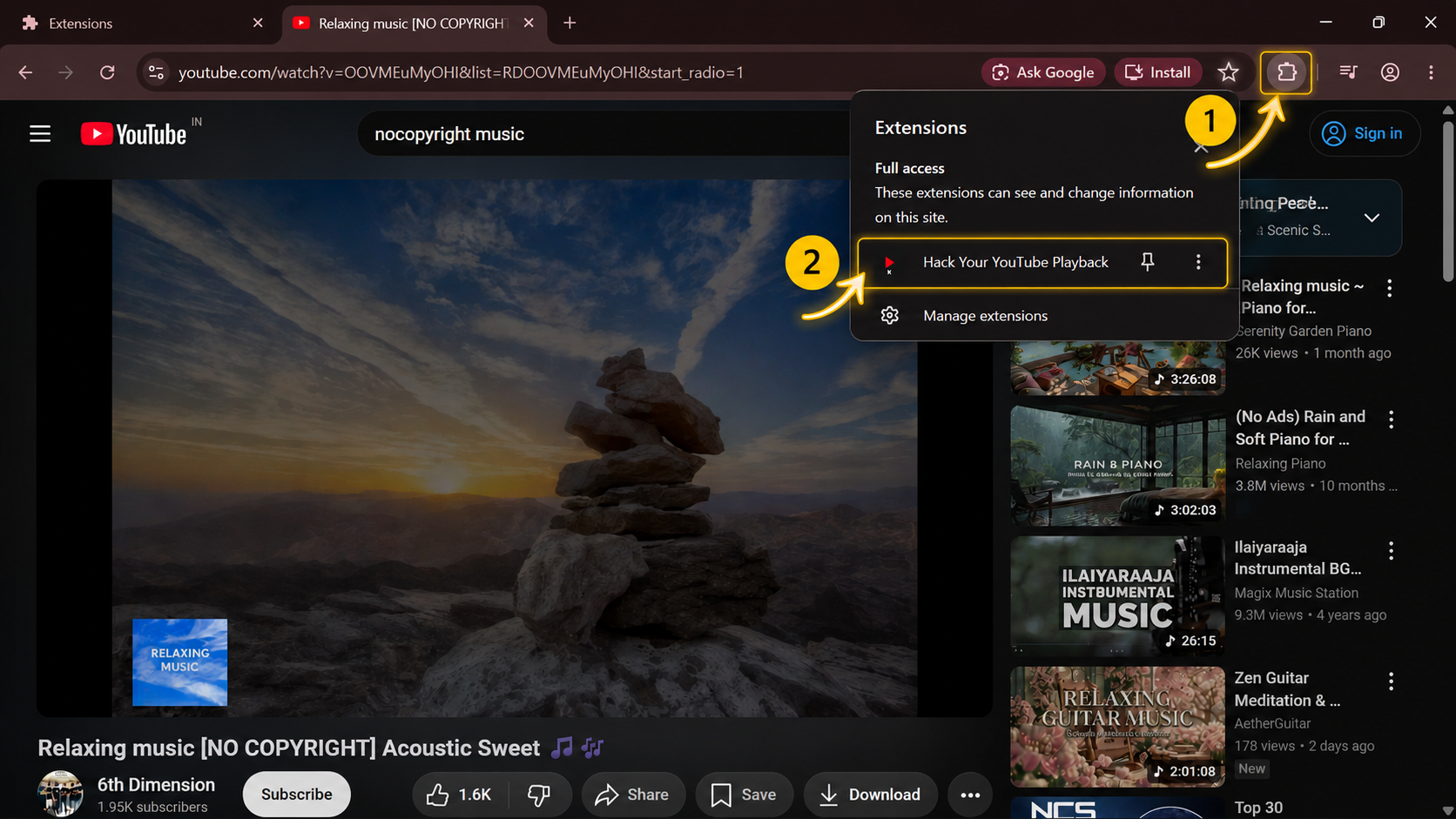Open more actions below the video

[970, 795]
